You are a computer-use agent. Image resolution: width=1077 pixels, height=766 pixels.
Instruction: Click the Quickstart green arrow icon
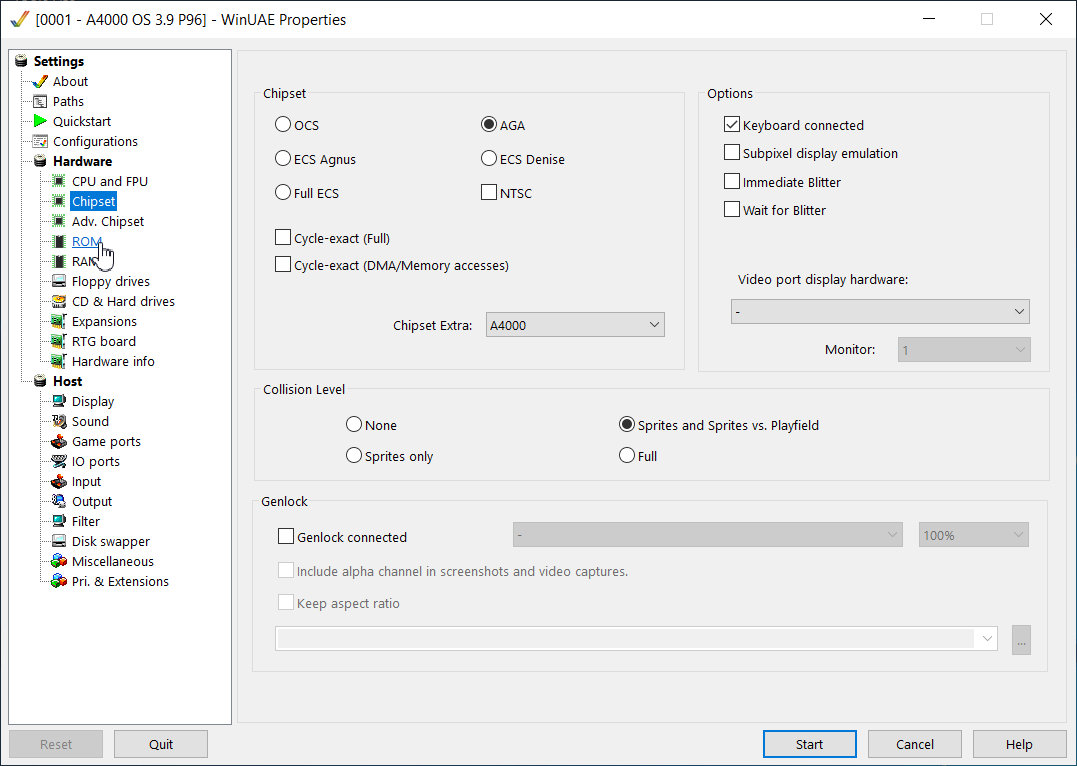pos(41,121)
